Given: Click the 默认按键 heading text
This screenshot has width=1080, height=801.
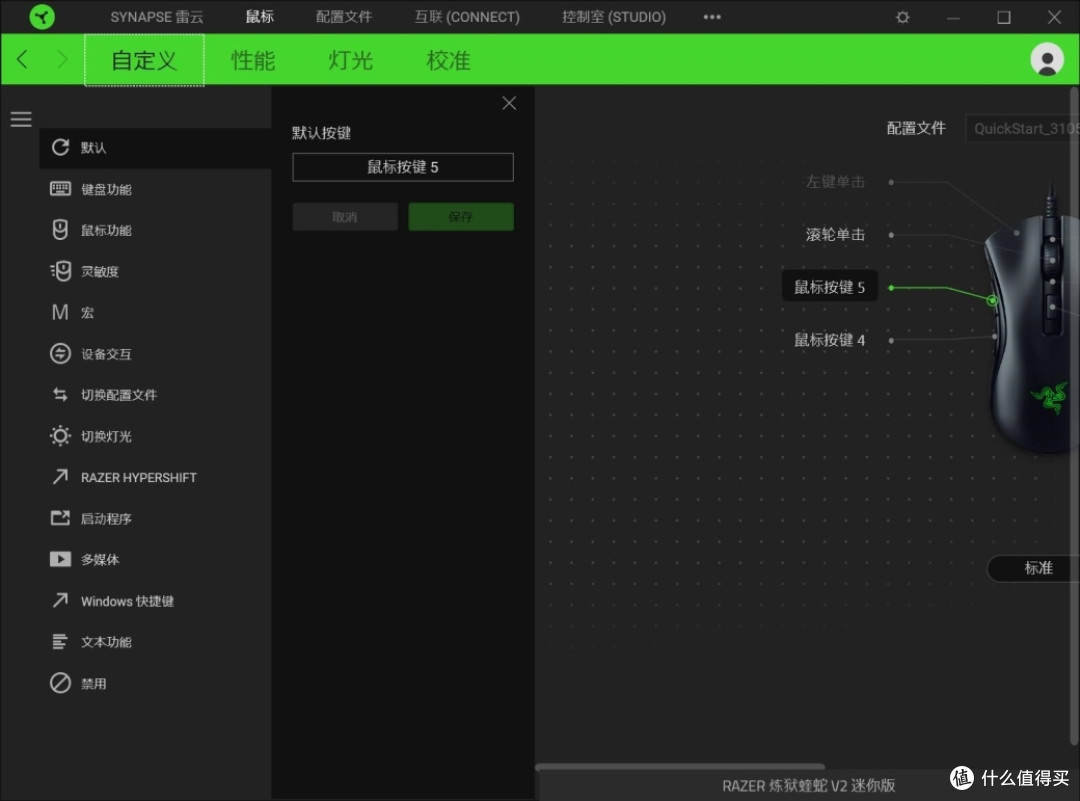Looking at the screenshot, I should point(322,133).
